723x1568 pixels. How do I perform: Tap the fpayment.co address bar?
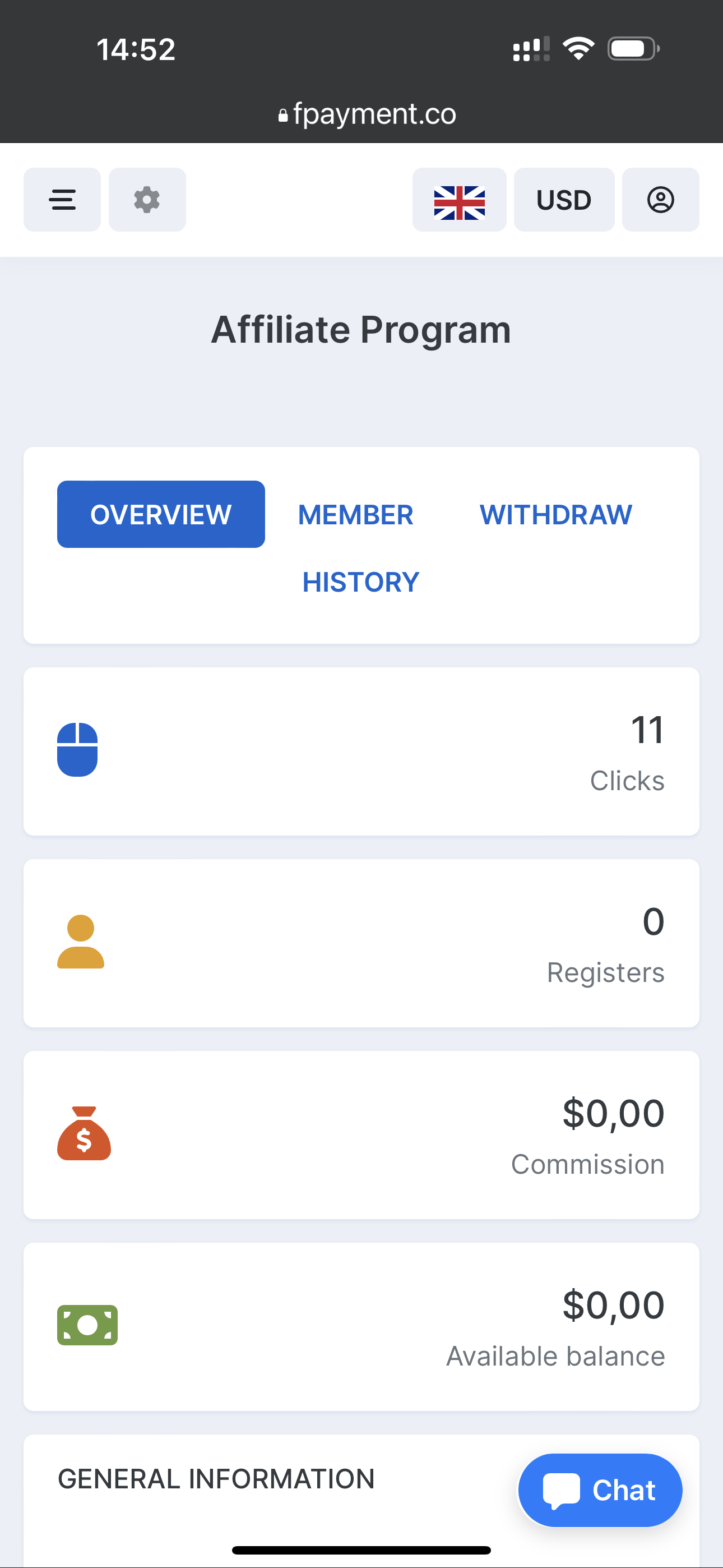(367, 114)
